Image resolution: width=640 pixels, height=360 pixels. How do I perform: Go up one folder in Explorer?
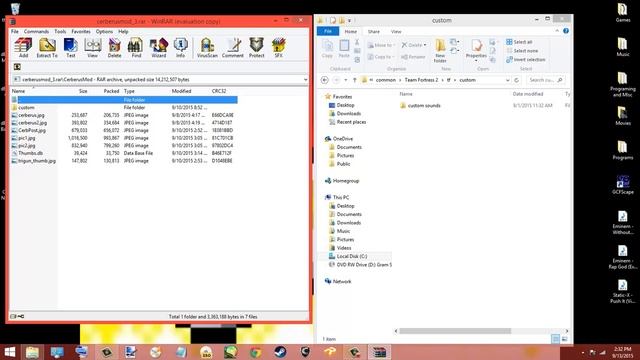pyautogui.click(x=354, y=80)
